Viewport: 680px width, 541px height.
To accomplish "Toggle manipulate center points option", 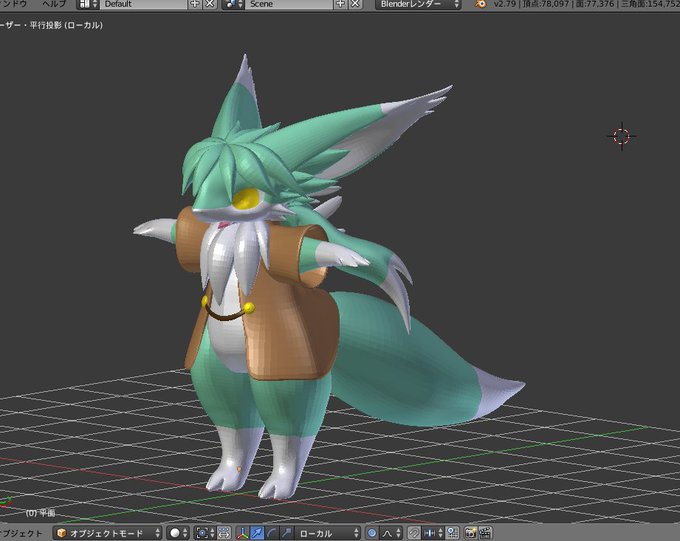I will coord(224,533).
